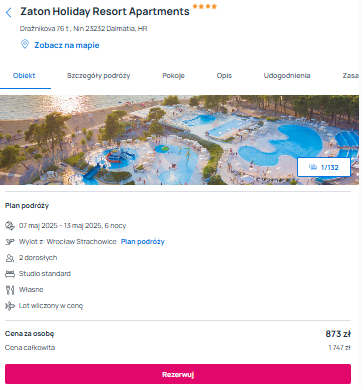Select the Obiekt tab
This screenshot has width=364, height=390.
24,76
